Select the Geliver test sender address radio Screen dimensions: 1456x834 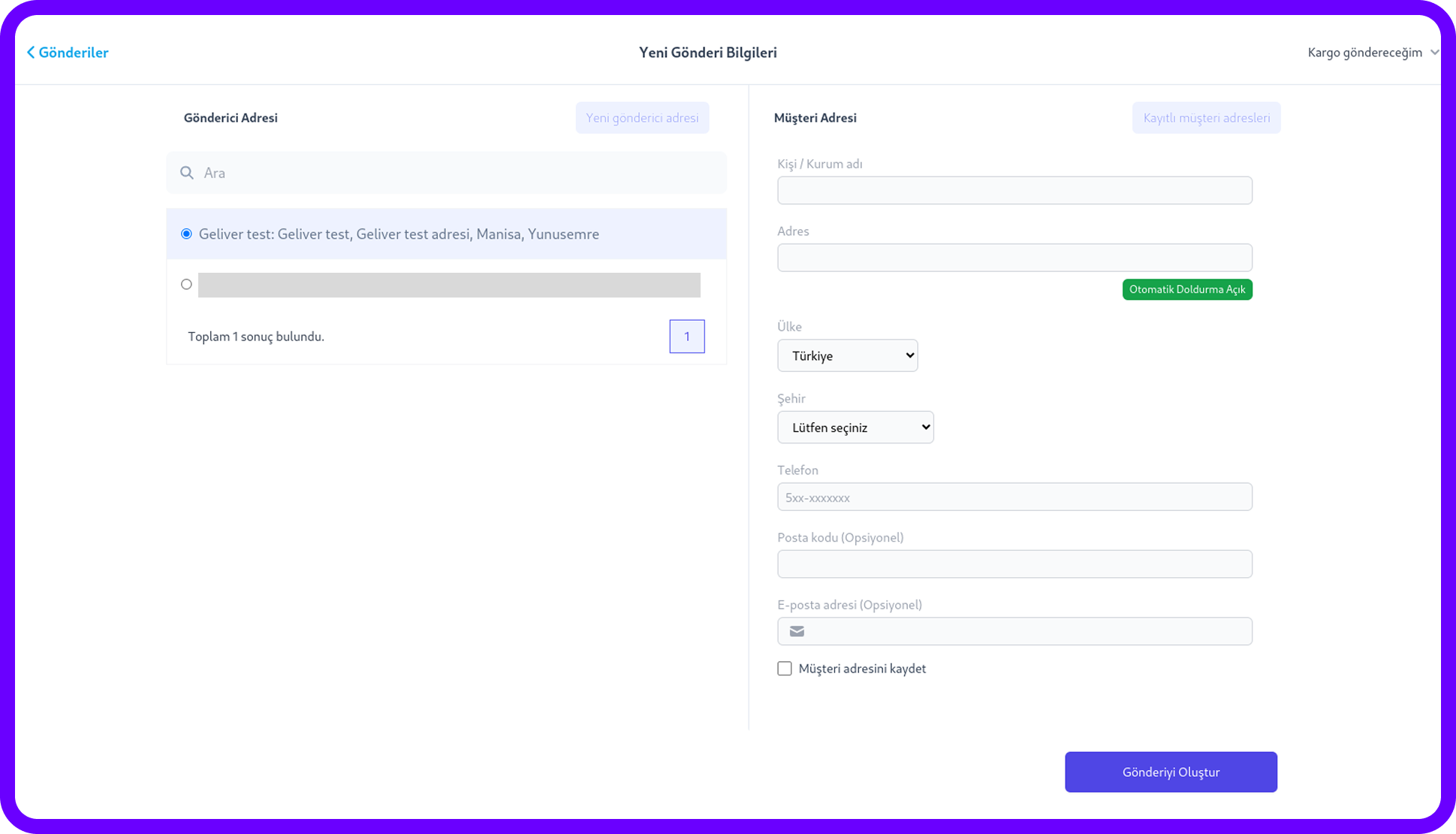pos(186,234)
